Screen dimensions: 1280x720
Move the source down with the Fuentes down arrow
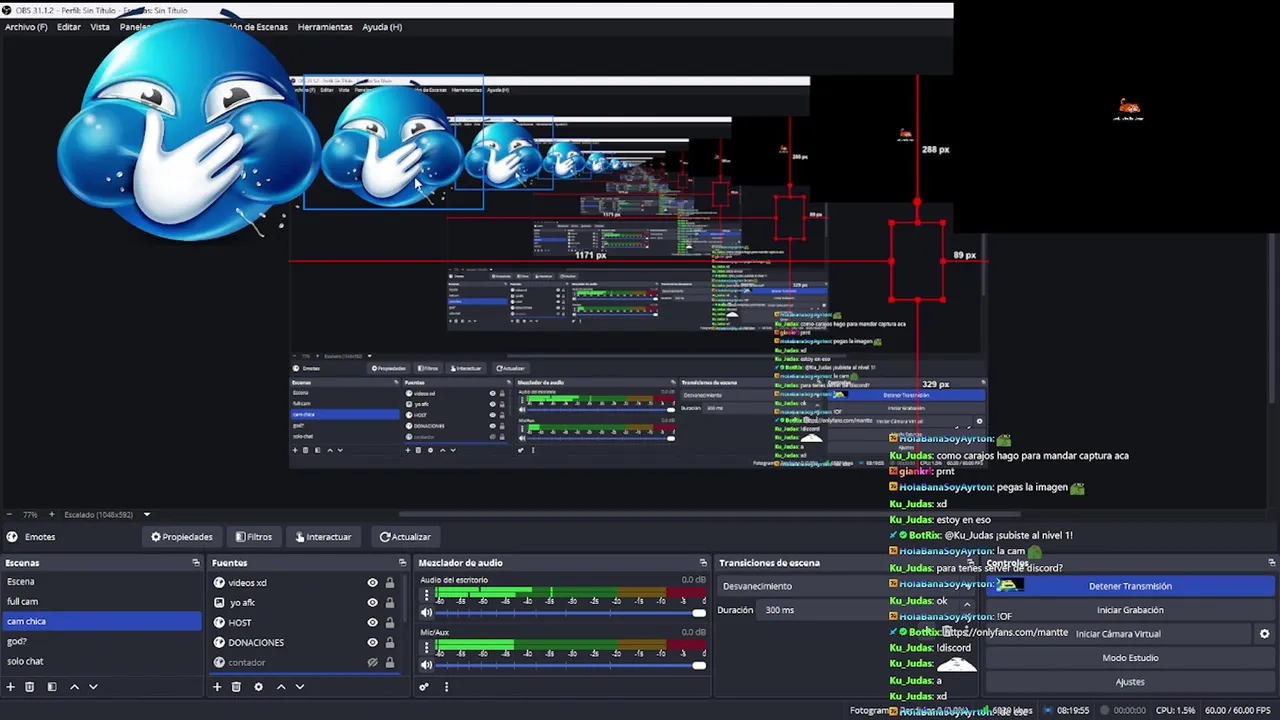coord(299,687)
